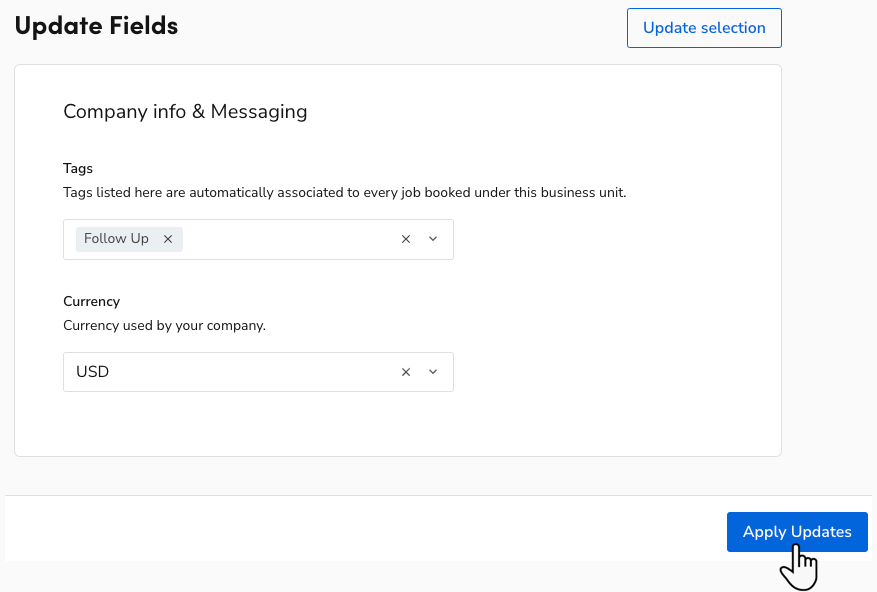Expand the currency list via the chevron
Screen dimensions: 877x592
coord(432,371)
